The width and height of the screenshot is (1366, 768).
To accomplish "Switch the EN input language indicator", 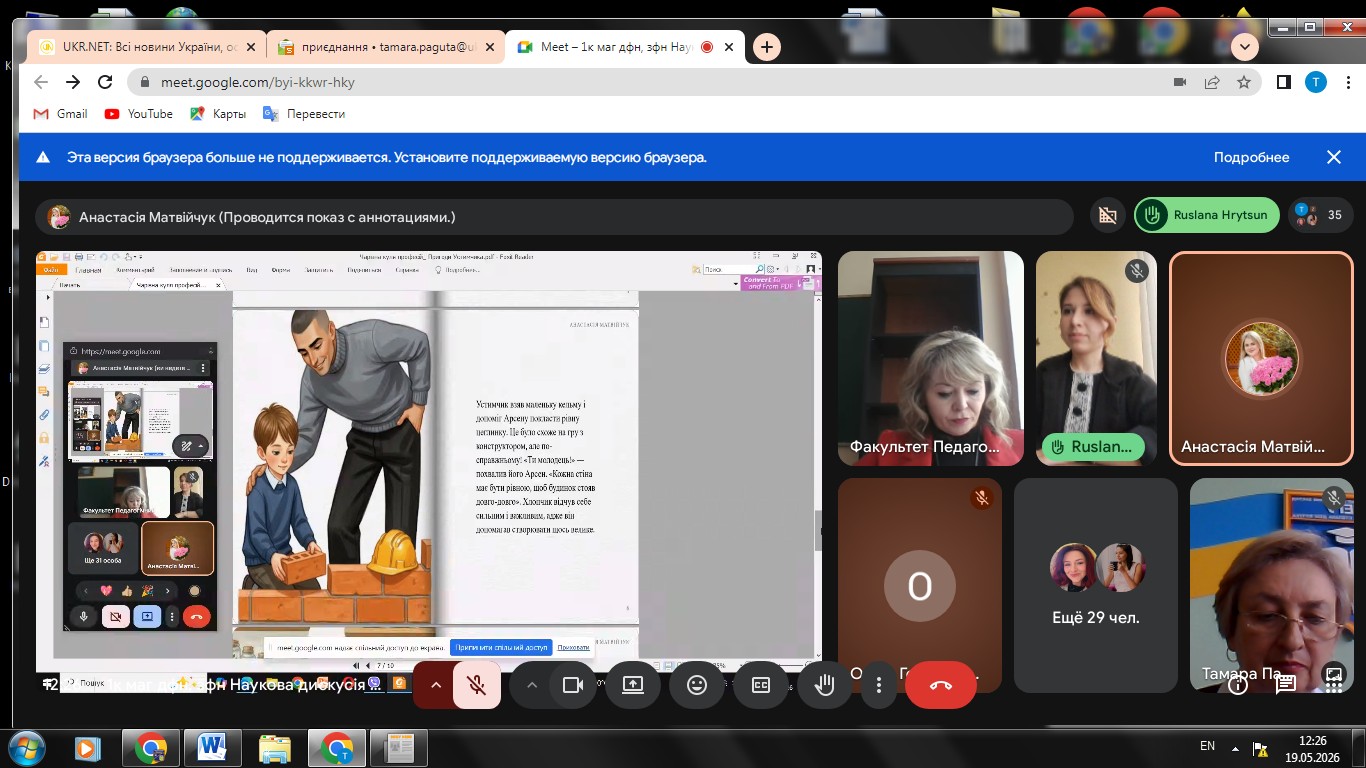I will tap(1207, 746).
